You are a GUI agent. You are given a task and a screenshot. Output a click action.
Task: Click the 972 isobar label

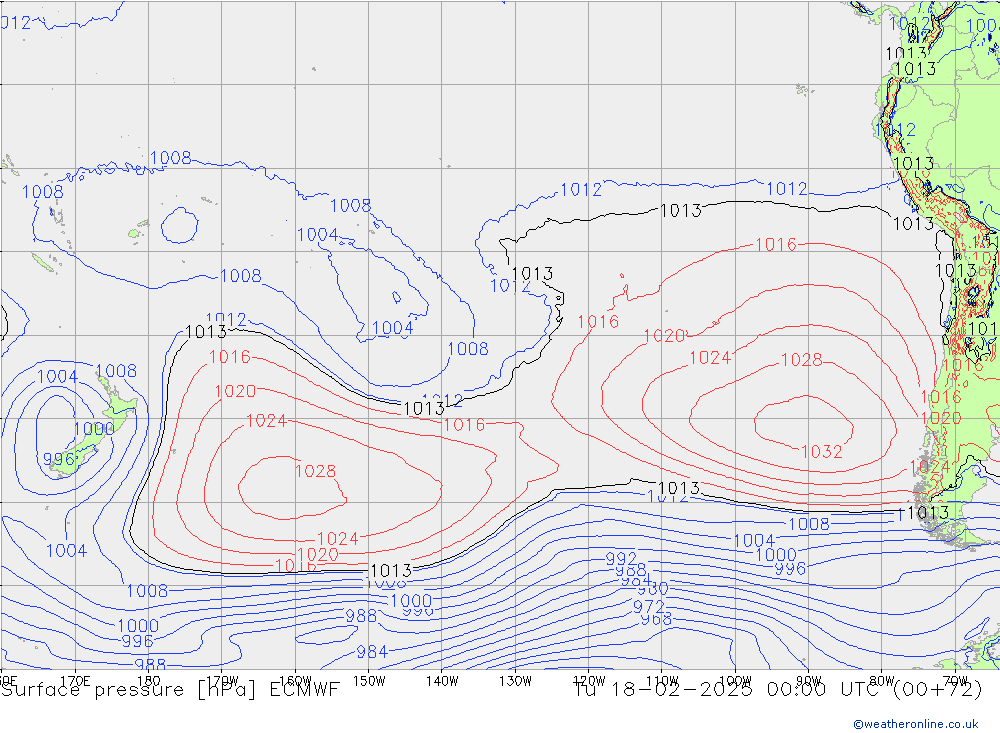648,606
